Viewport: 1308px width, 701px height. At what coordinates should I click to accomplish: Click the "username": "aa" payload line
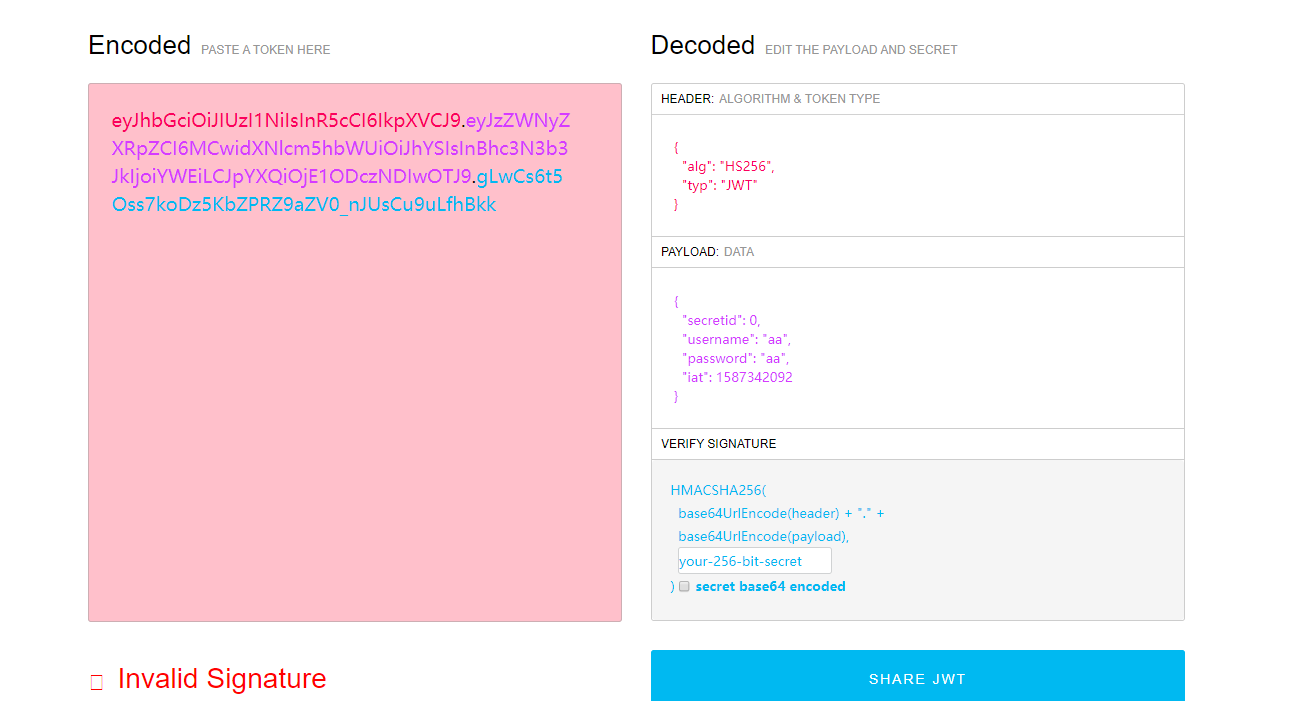pos(736,340)
